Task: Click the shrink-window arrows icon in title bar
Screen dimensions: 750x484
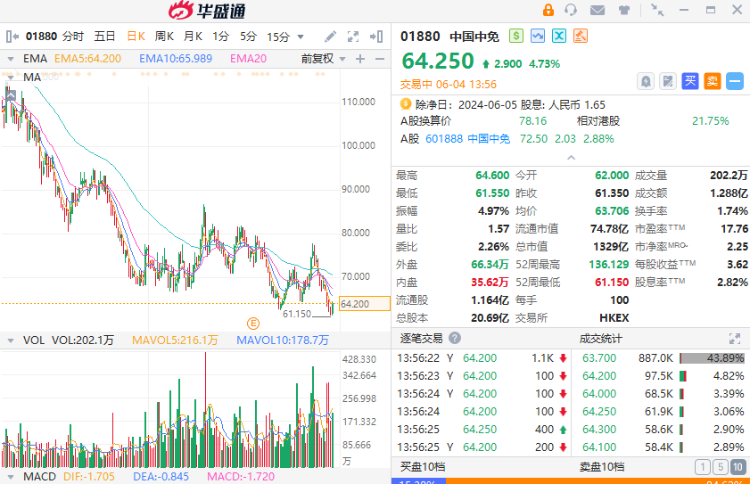Action: pyautogui.click(x=657, y=10)
